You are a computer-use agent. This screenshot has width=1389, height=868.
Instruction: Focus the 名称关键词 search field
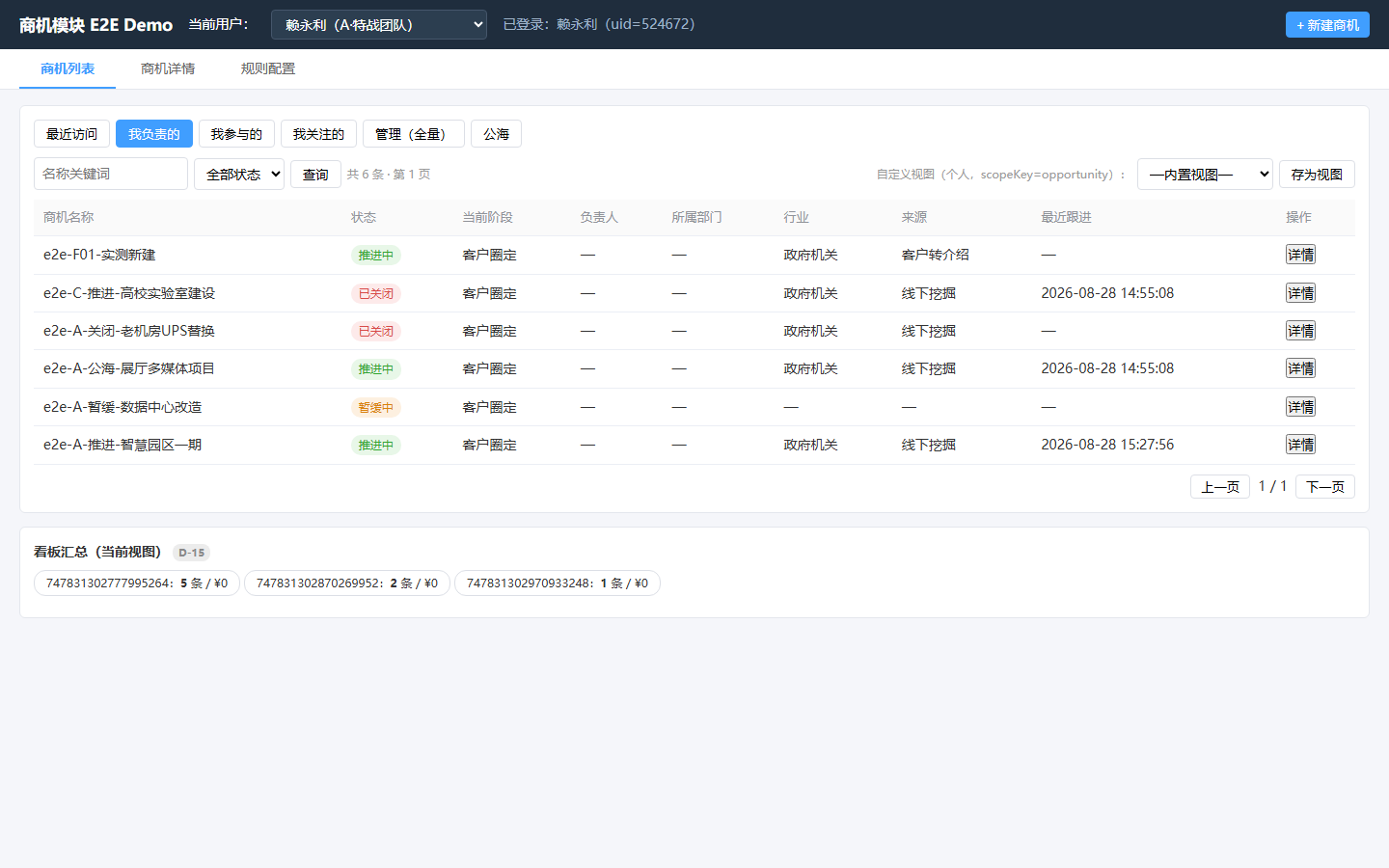[x=111, y=174]
